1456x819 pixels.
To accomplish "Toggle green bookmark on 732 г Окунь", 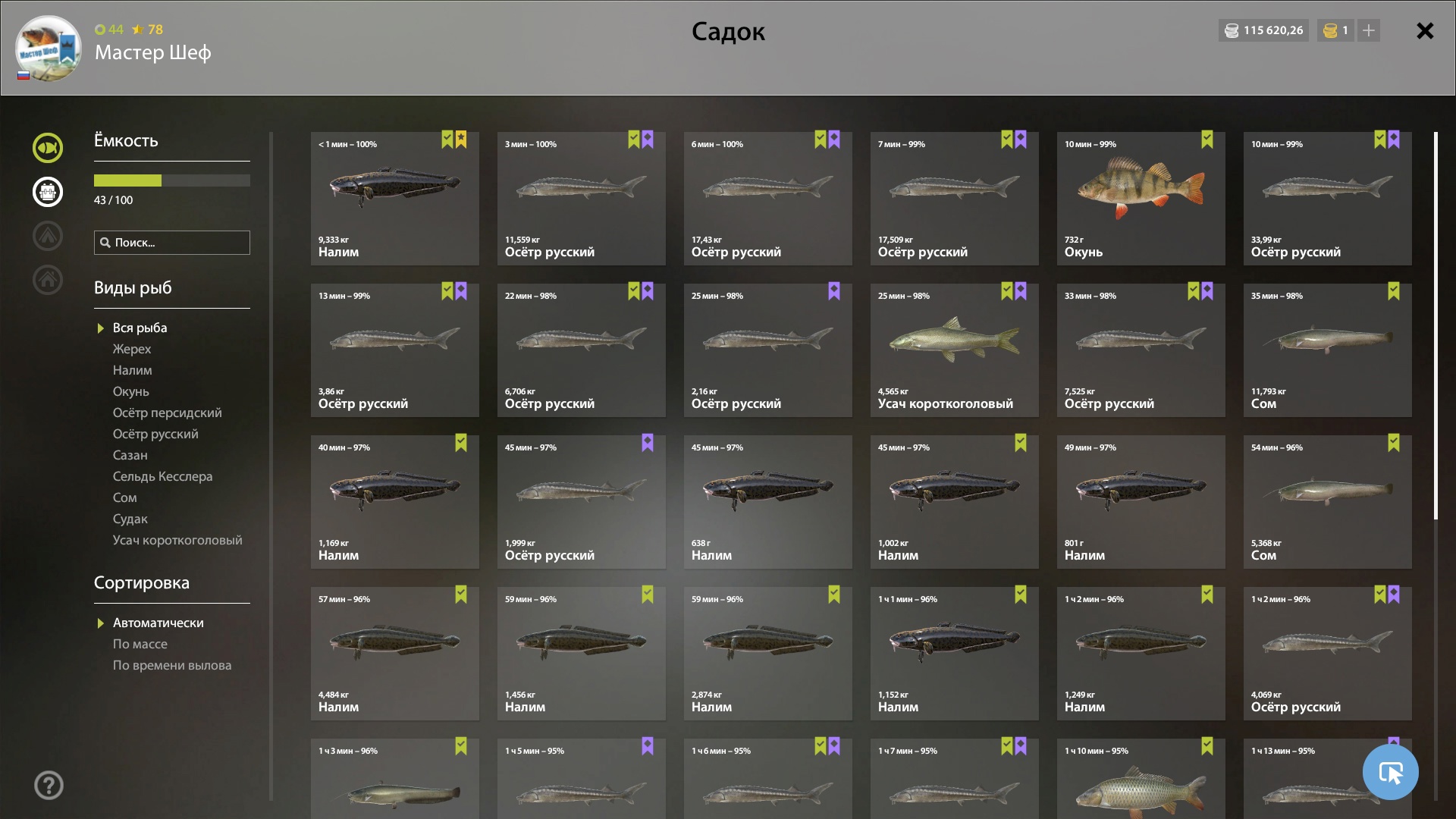I will [1207, 140].
